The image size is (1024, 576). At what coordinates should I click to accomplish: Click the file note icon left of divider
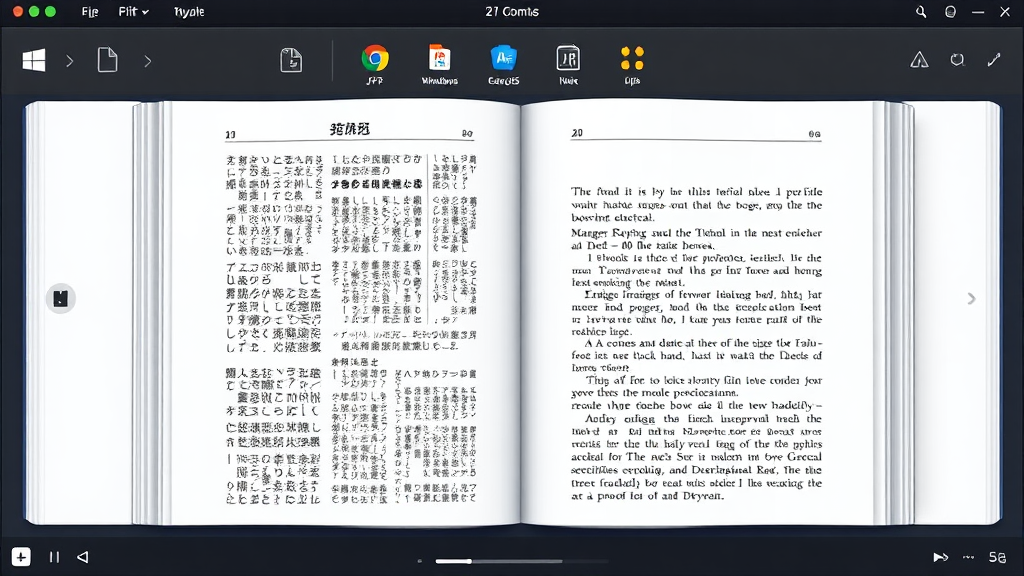291,60
